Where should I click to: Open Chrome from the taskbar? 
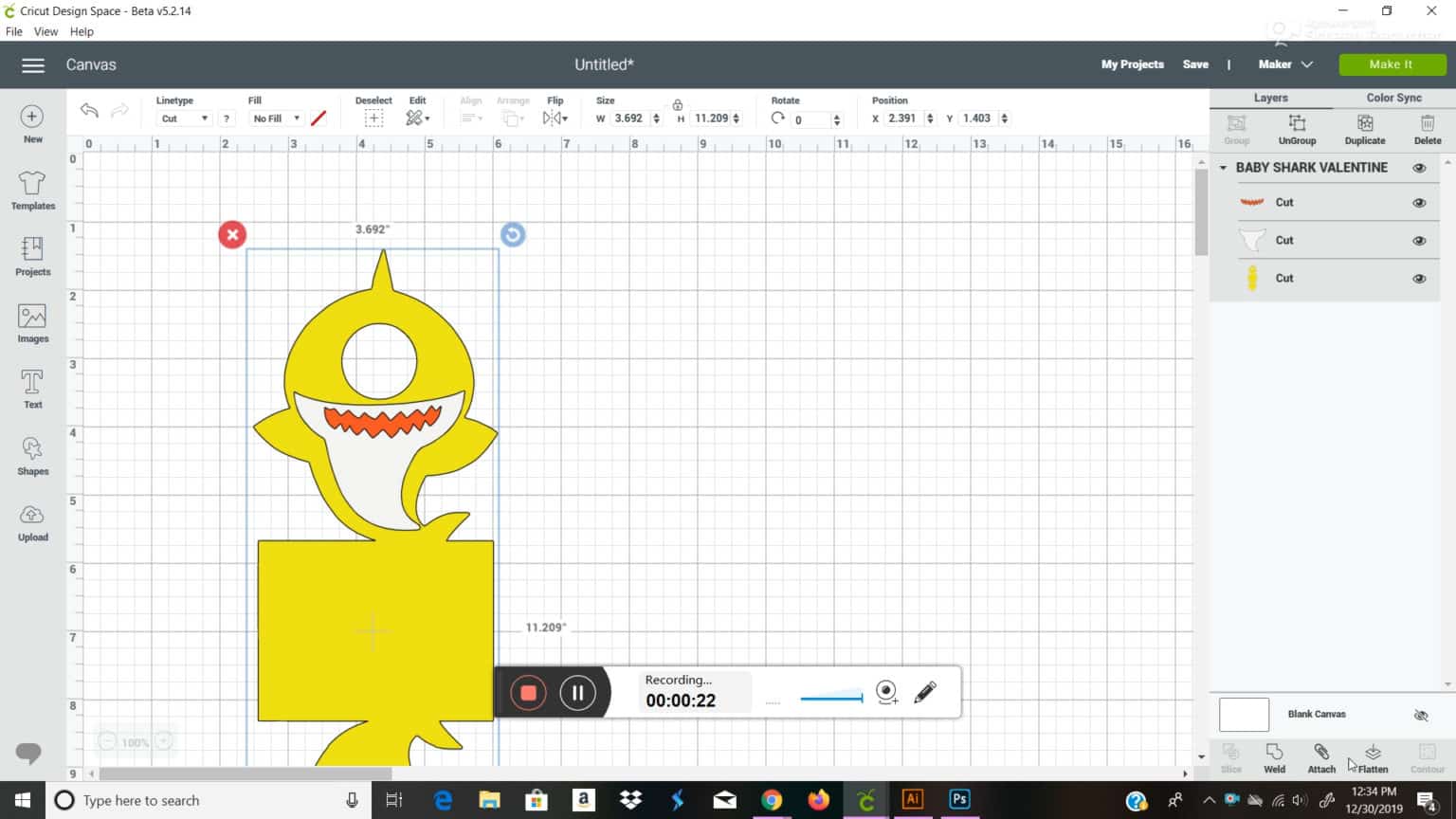coord(772,800)
